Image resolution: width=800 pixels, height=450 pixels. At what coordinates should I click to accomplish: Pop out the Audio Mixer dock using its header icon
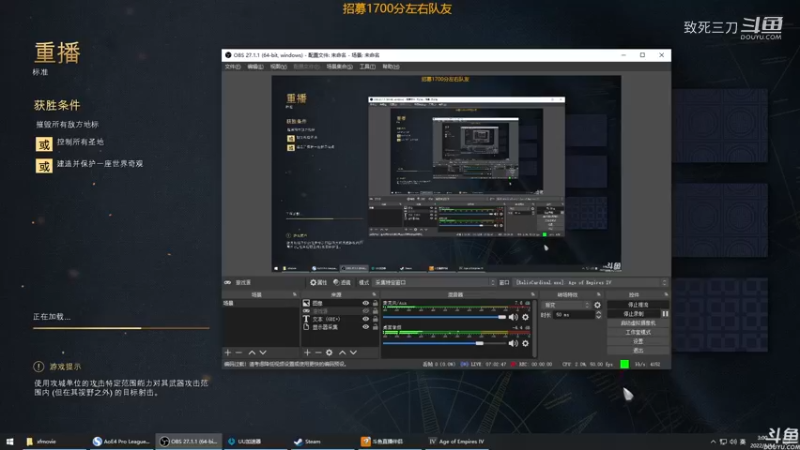click(533, 294)
